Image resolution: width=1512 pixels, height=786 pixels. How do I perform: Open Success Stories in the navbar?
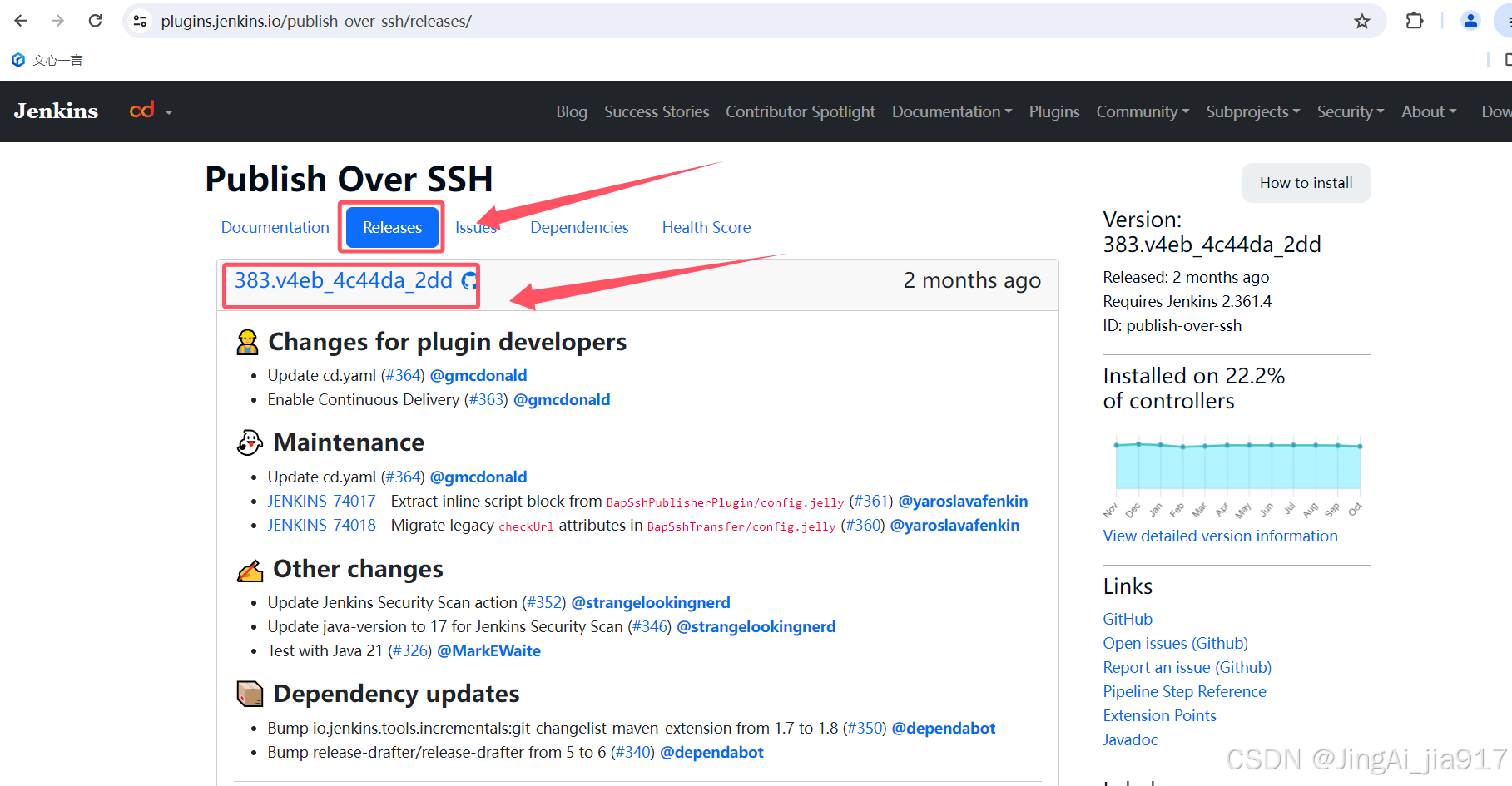(657, 111)
